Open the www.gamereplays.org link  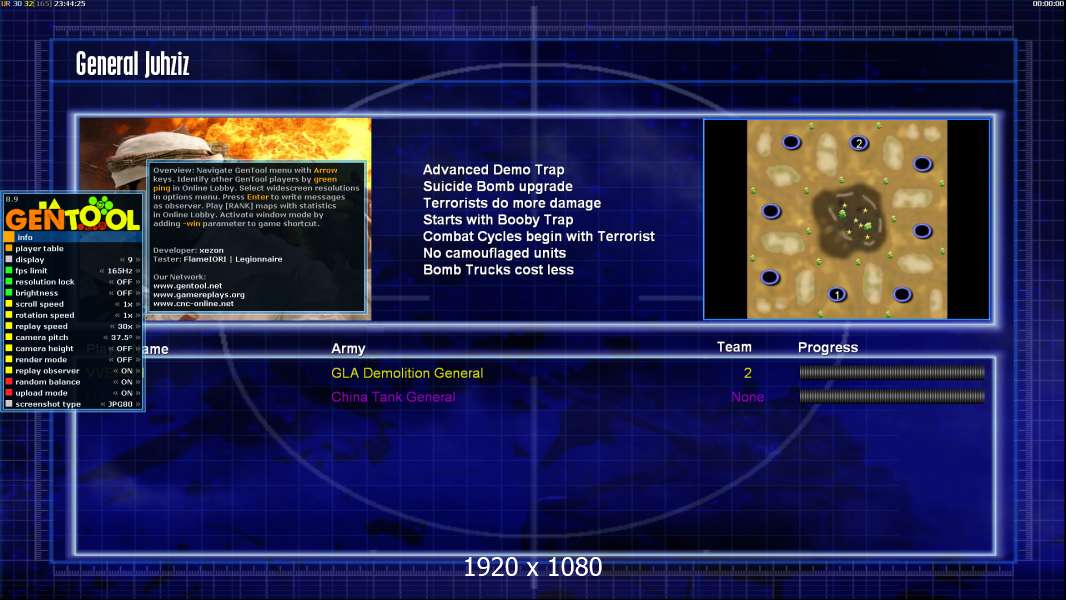(x=199, y=294)
